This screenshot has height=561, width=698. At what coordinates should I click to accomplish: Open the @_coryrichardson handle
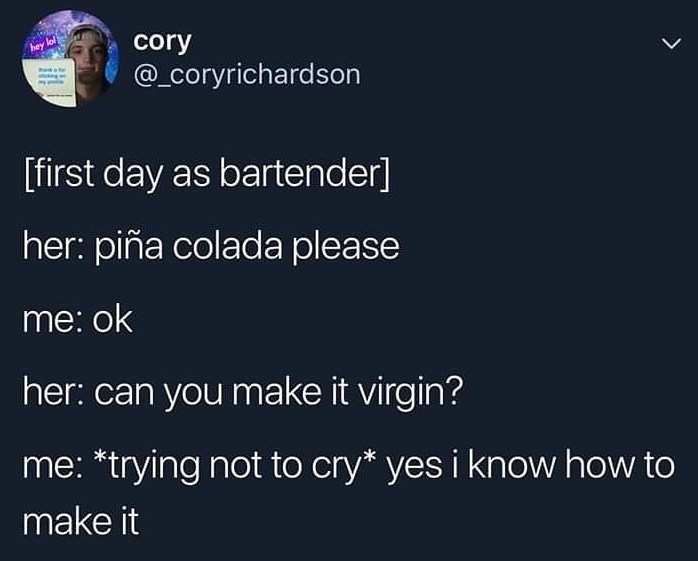click(x=247, y=75)
